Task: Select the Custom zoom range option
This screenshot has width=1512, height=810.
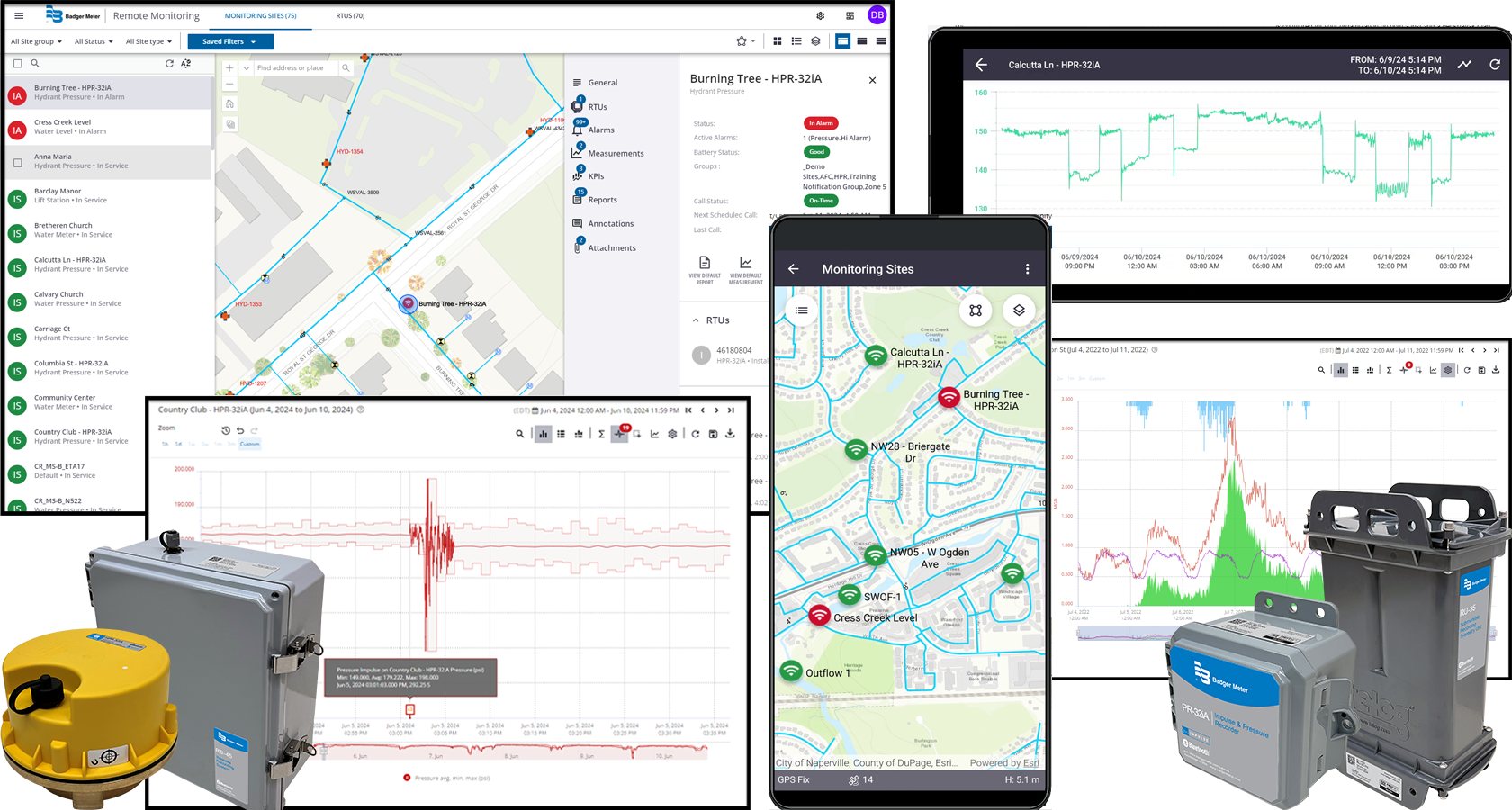Action: coord(249,444)
